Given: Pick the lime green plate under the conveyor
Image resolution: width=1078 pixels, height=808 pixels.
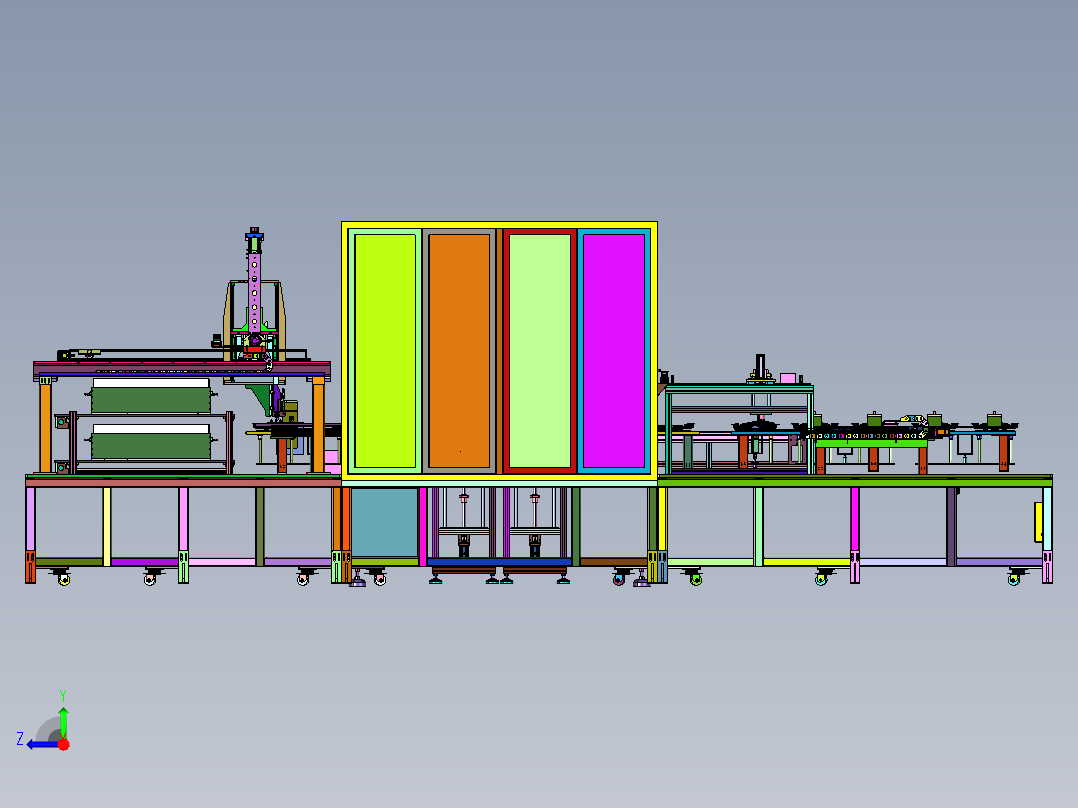Looking at the screenshot, I should pyautogui.click(x=871, y=444).
